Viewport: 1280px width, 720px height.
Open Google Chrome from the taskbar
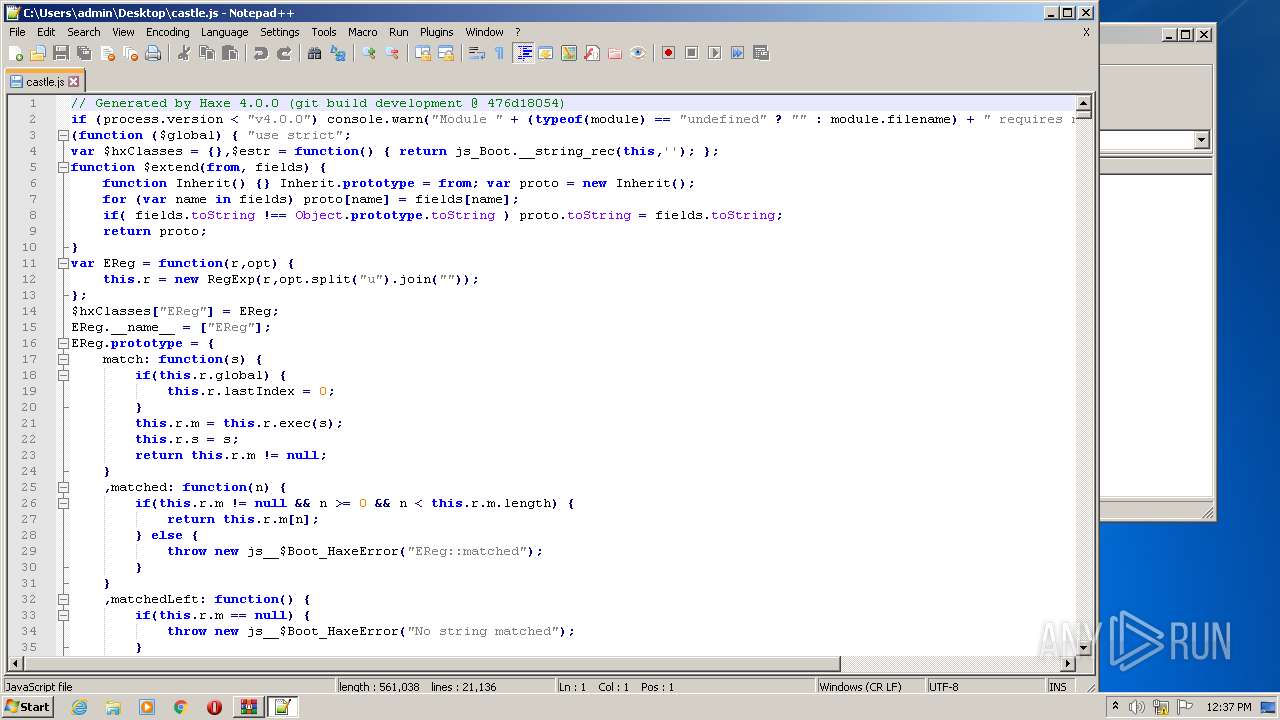coord(181,707)
